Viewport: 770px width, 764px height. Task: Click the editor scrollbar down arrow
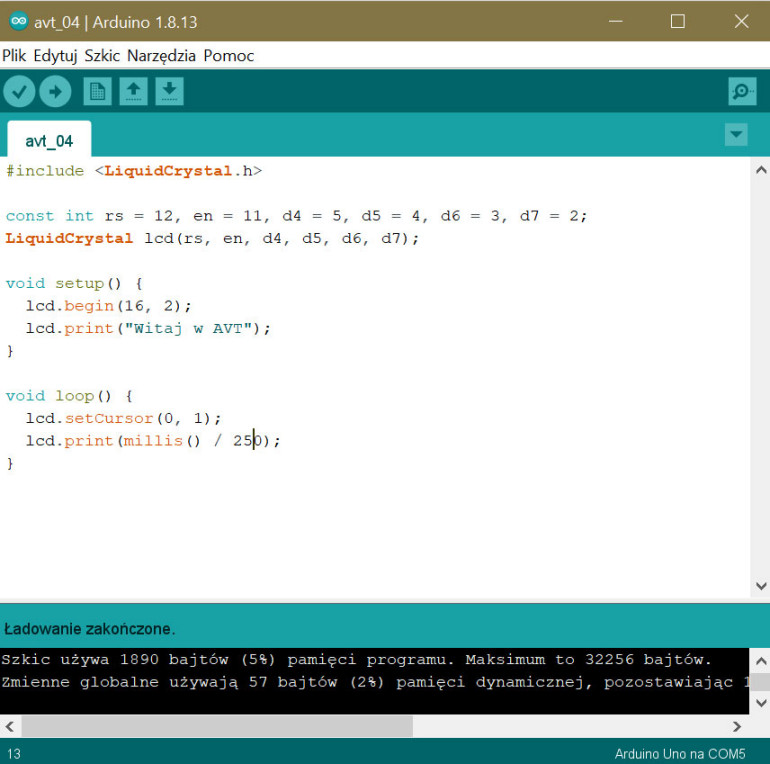pos(761,586)
